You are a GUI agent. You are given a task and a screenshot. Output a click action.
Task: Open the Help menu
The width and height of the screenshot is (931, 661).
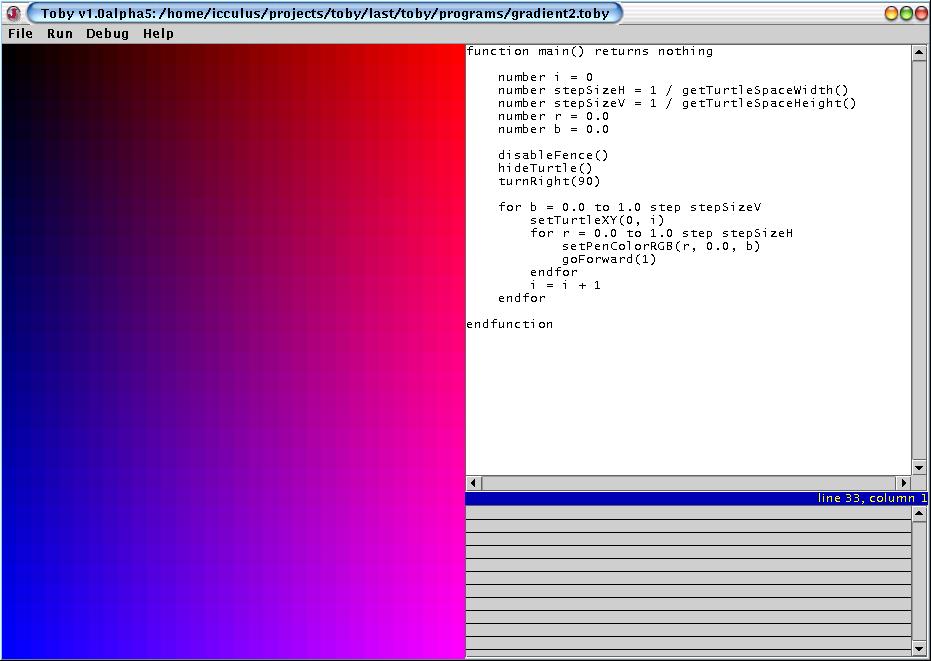coord(159,34)
